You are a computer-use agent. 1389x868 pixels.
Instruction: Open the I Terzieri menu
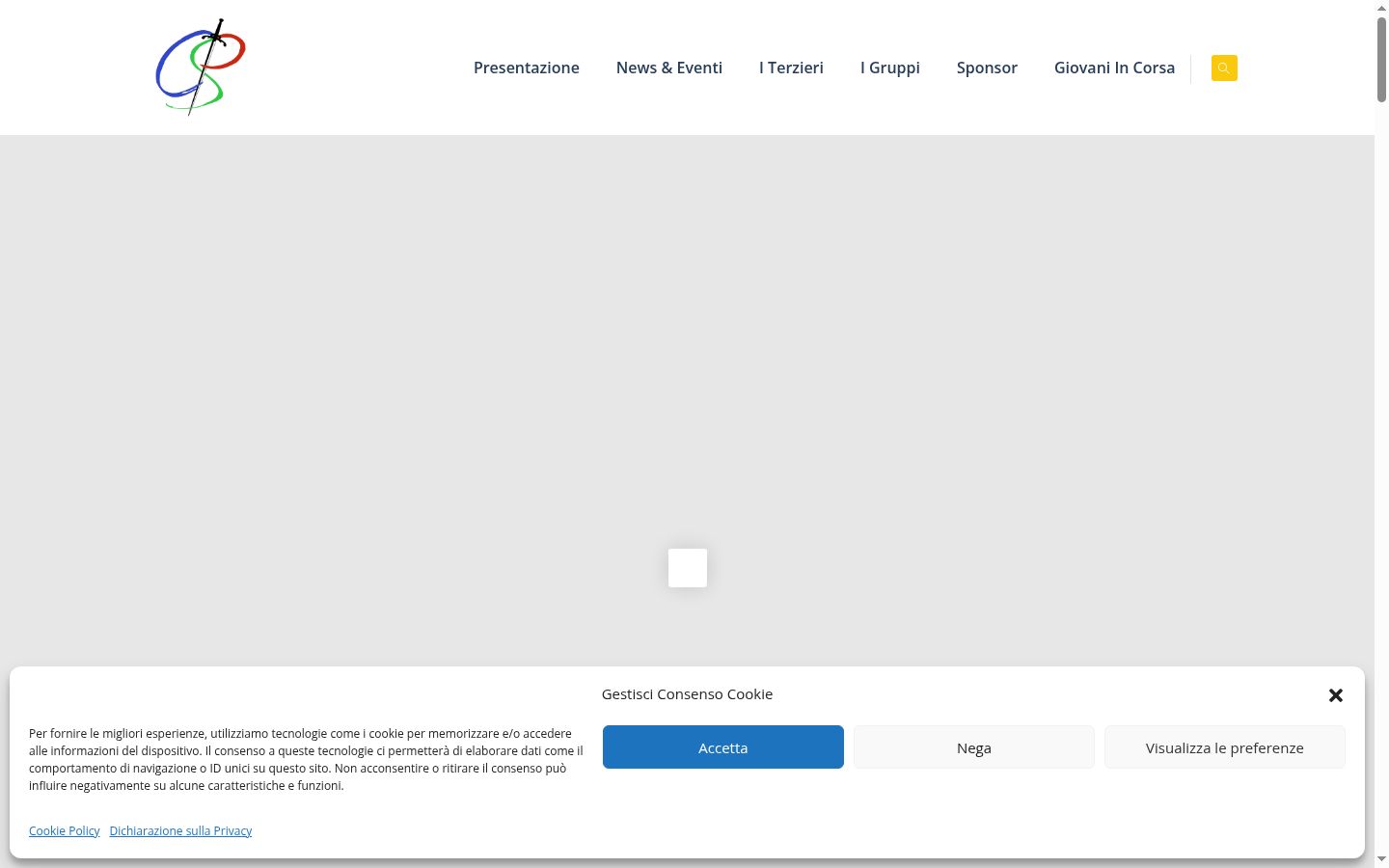coord(791,68)
